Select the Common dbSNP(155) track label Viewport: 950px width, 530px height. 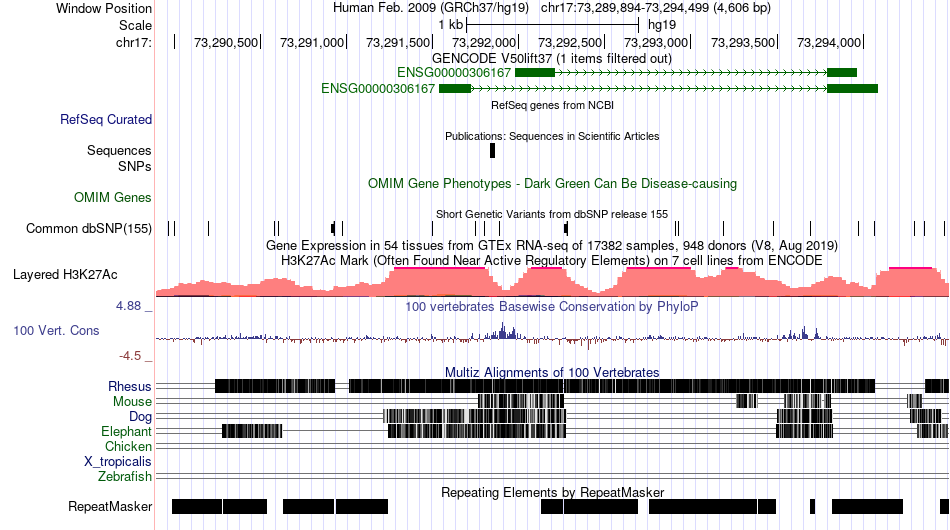coord(89,228)
